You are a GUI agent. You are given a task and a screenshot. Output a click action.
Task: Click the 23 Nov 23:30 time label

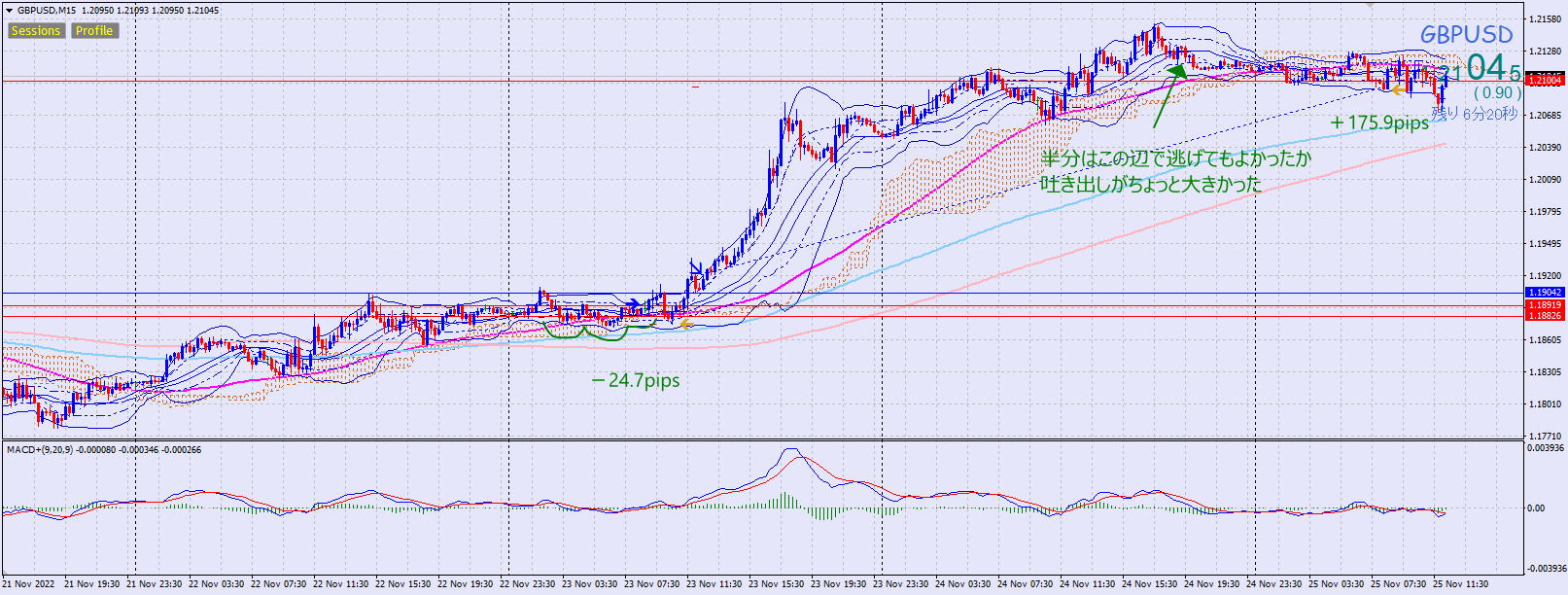tap(901, 584)
